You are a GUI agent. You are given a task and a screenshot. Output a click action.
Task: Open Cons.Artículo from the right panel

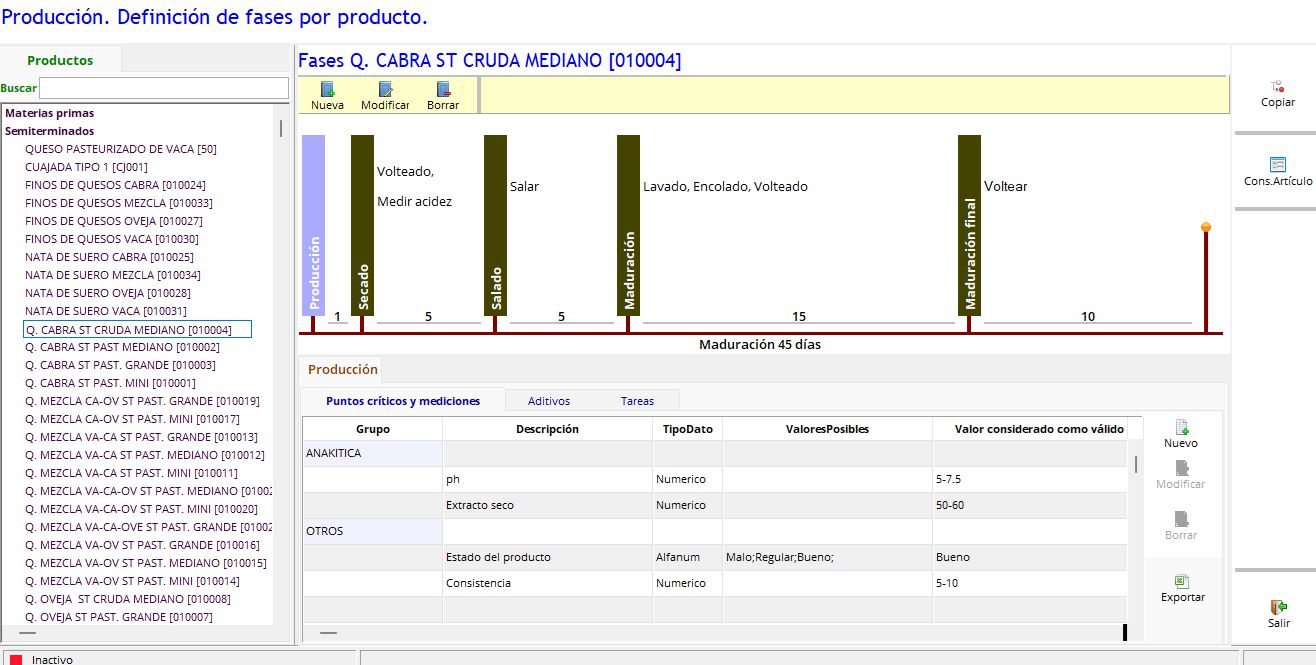[x=1277, y=165]
